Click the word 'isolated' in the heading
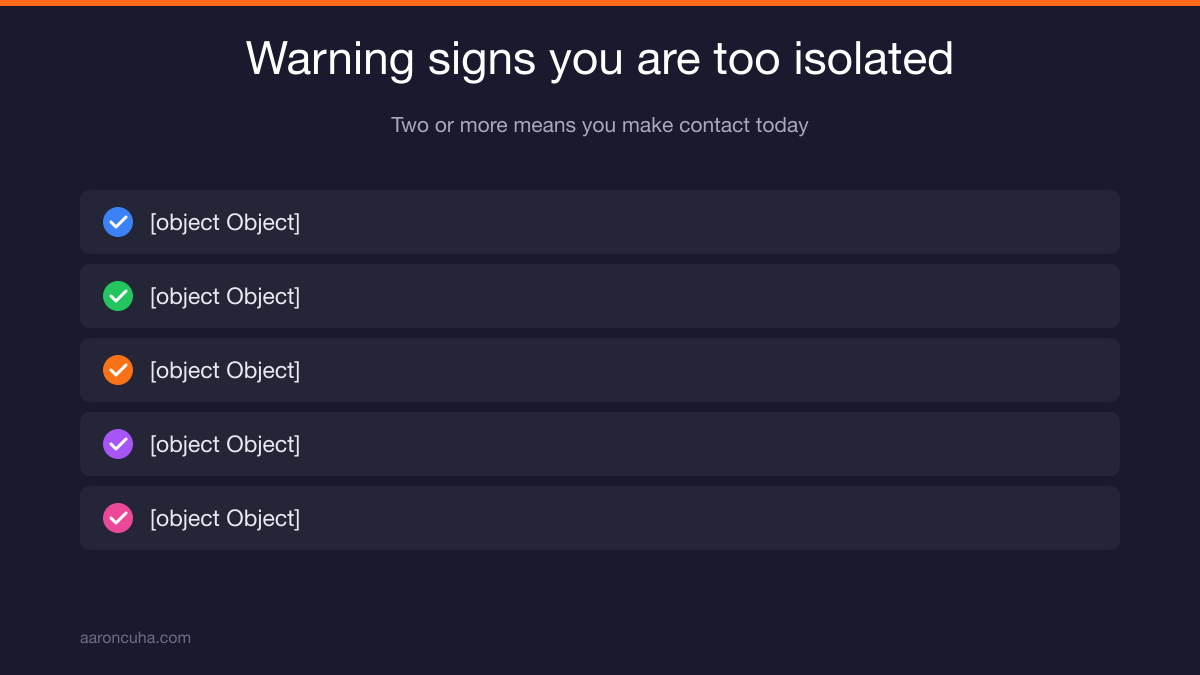This screenshot has height=675, width=1200. [873, 58]
